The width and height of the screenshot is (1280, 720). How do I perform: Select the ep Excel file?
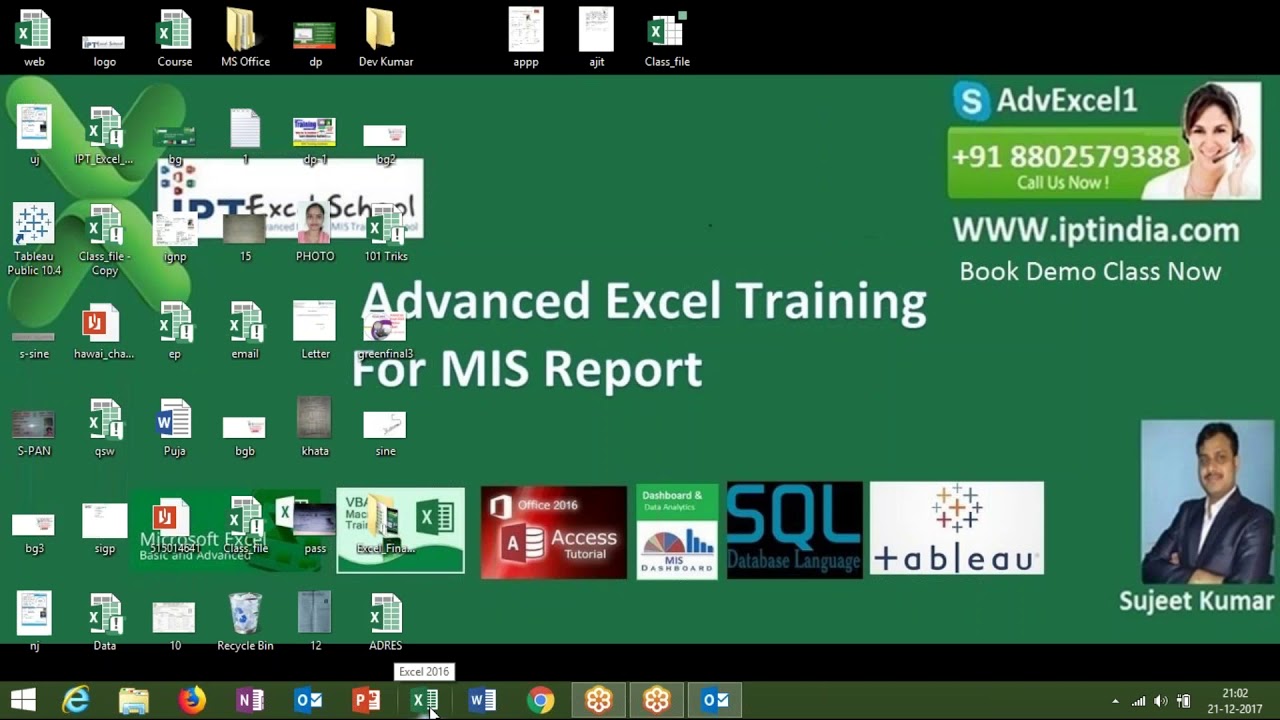pos(175,331)
